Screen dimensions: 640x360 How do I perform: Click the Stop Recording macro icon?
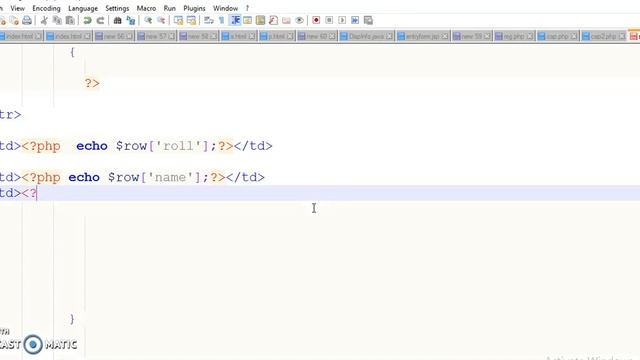point(329,20)
